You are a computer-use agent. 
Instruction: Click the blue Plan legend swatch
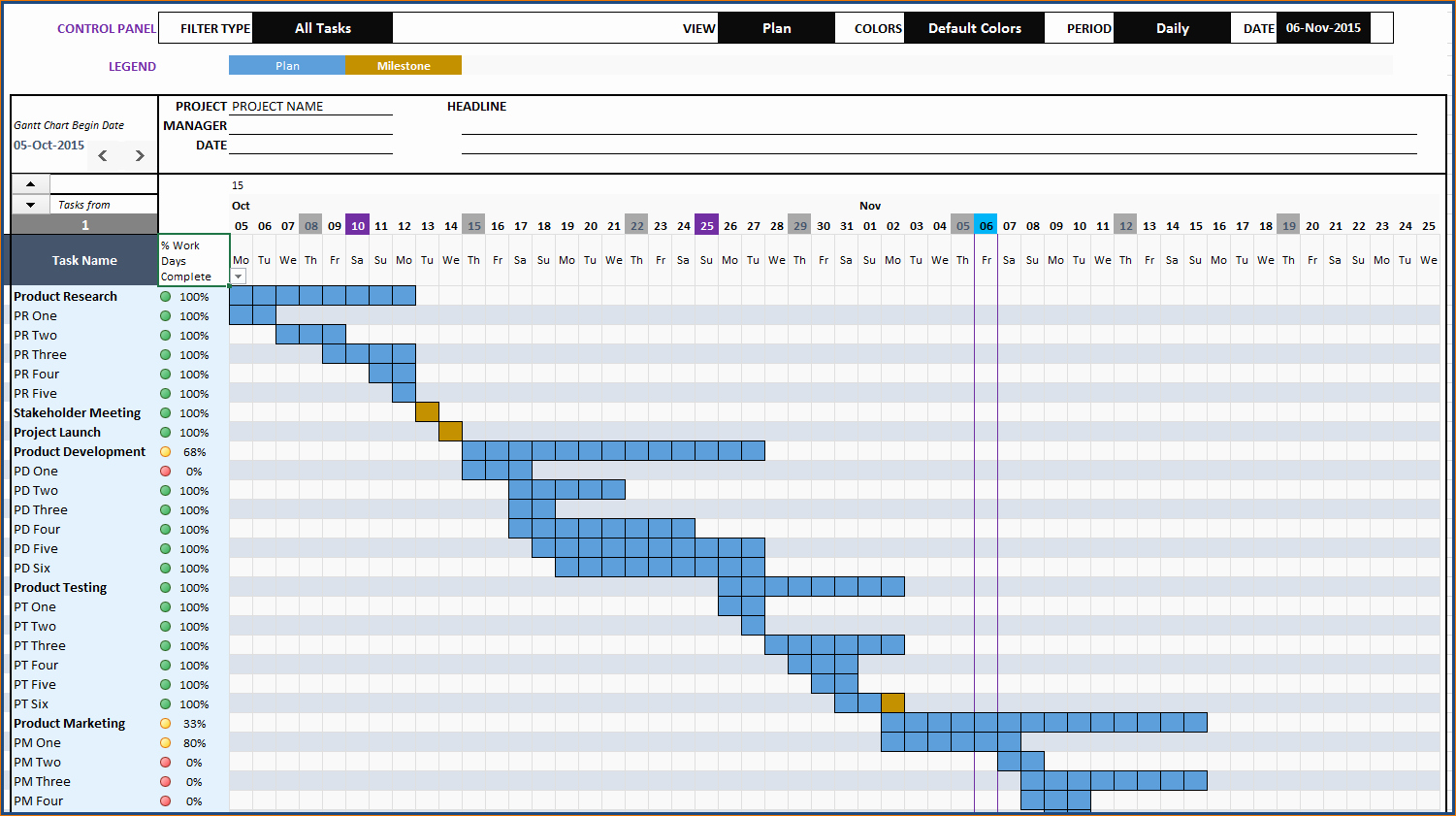[286, 65]
